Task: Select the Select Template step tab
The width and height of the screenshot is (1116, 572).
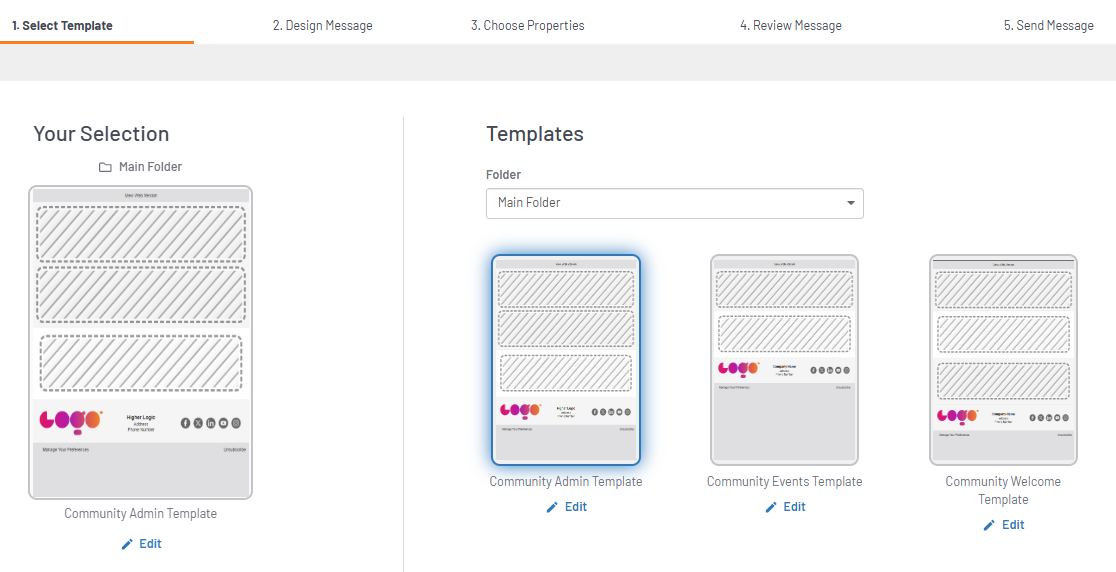Action: pos(62,25)
